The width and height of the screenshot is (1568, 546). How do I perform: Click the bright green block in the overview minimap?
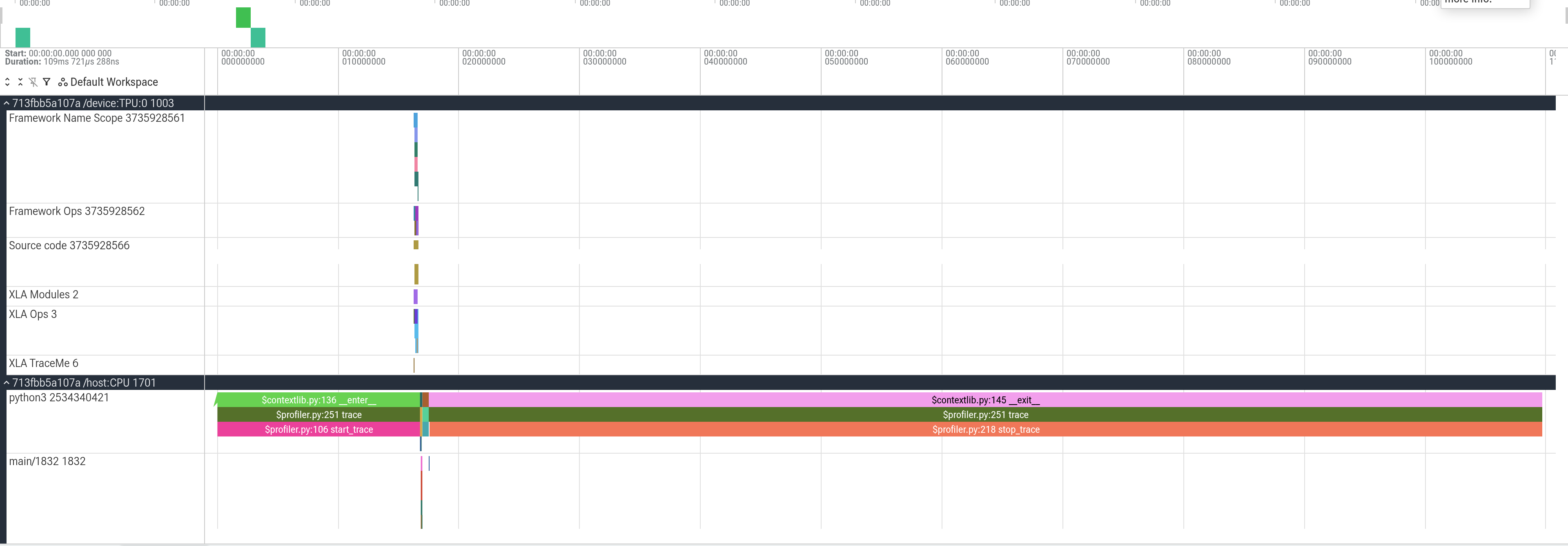243,18
